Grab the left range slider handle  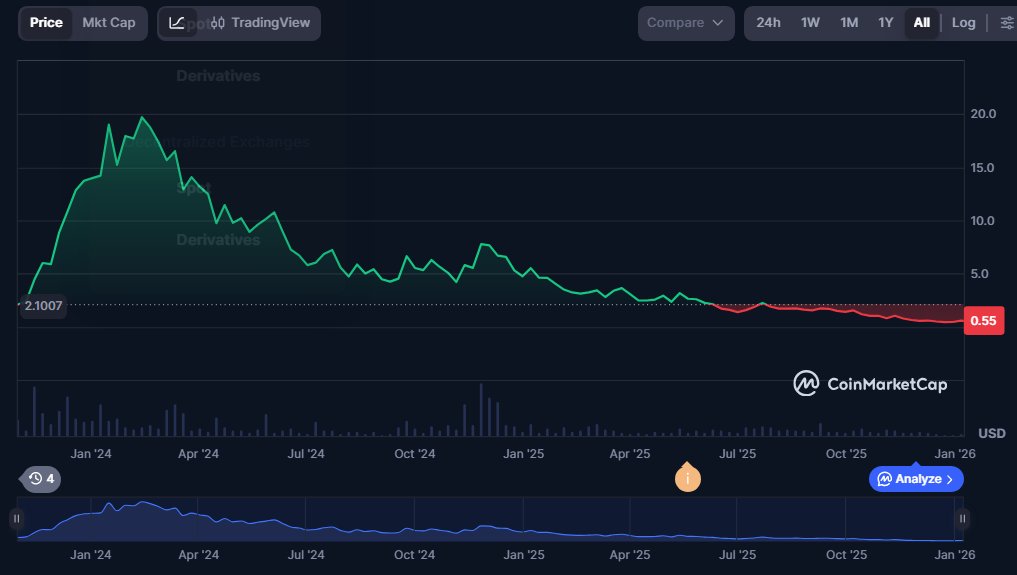click(17, 518)
